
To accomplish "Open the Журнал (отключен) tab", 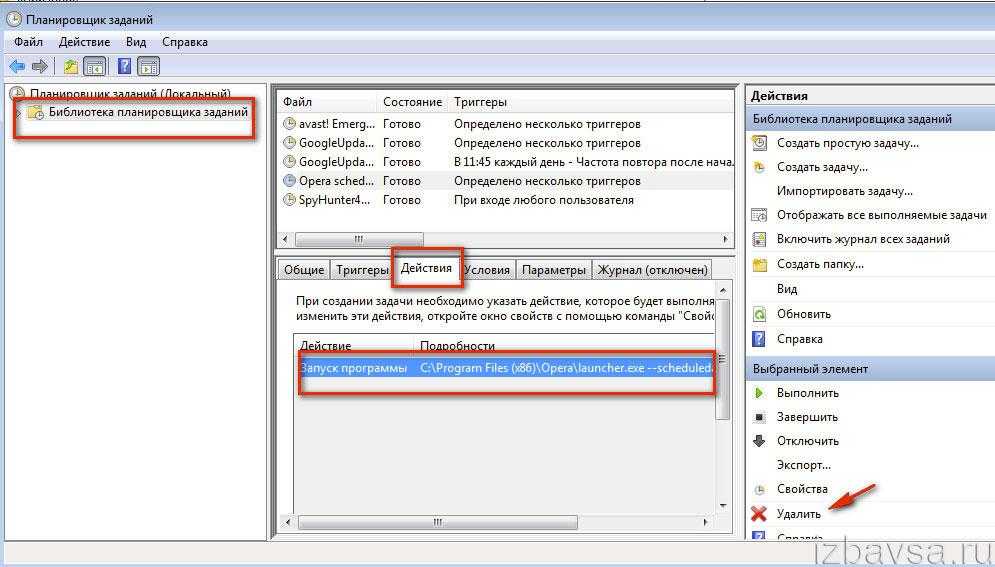I will click(653, 270).
